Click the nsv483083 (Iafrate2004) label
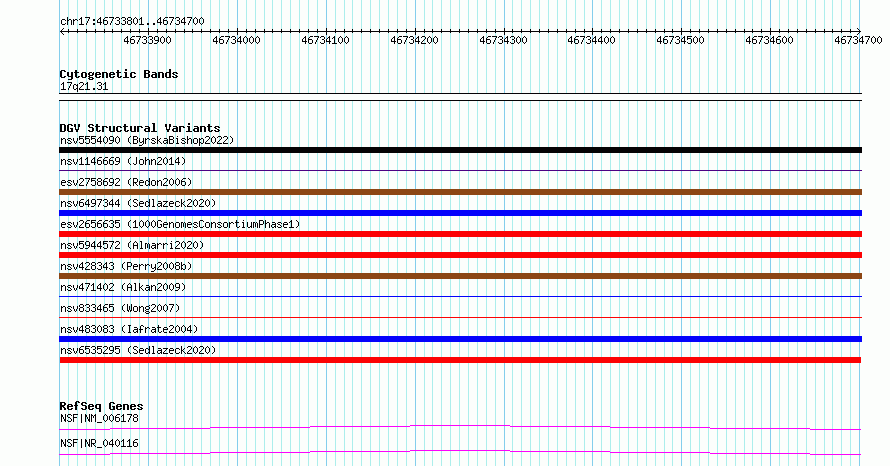This screenshot has height=466, width=890. click(129, 329)
